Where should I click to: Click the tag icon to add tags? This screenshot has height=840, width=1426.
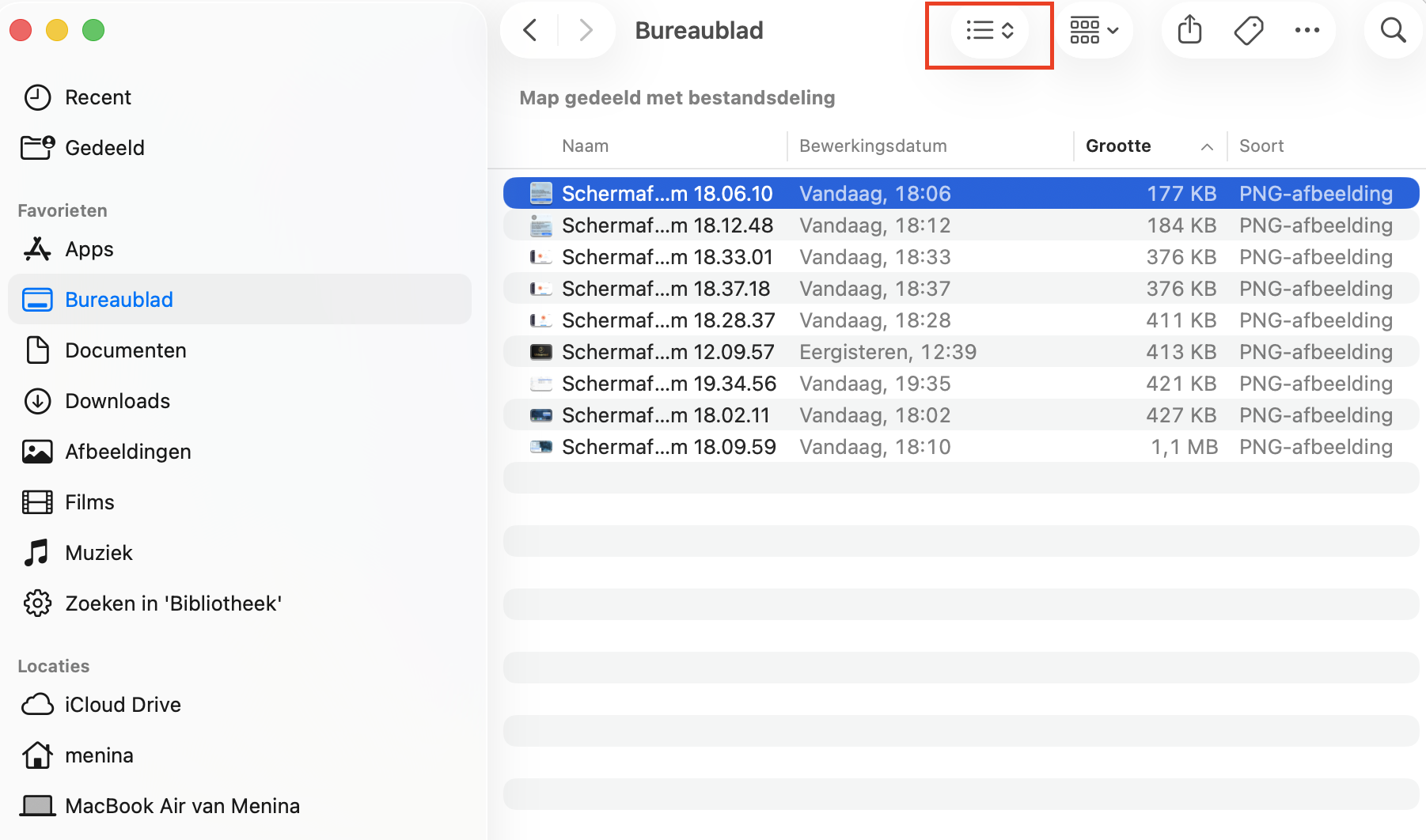(x=1248, y=31)
